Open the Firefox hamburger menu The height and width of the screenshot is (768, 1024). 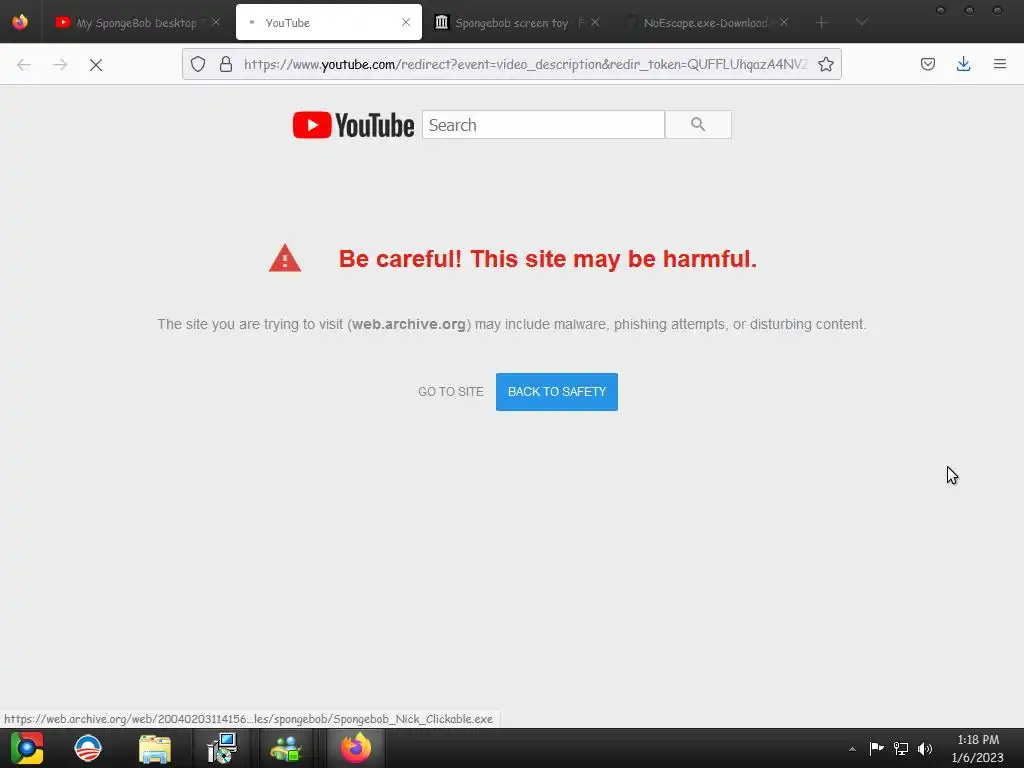click(1000, 64)
